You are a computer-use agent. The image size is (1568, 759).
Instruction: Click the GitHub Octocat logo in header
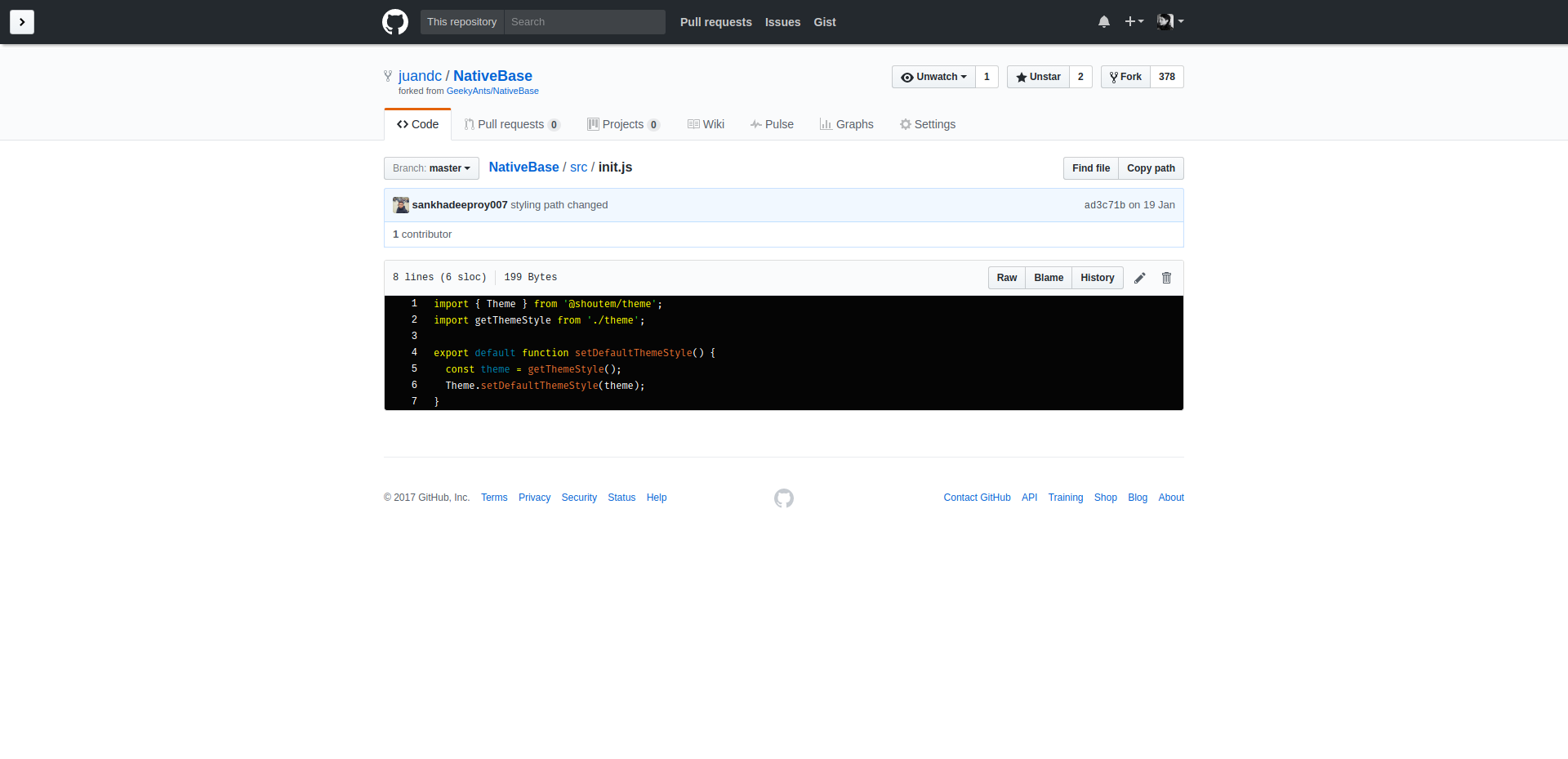coord(395,22)
